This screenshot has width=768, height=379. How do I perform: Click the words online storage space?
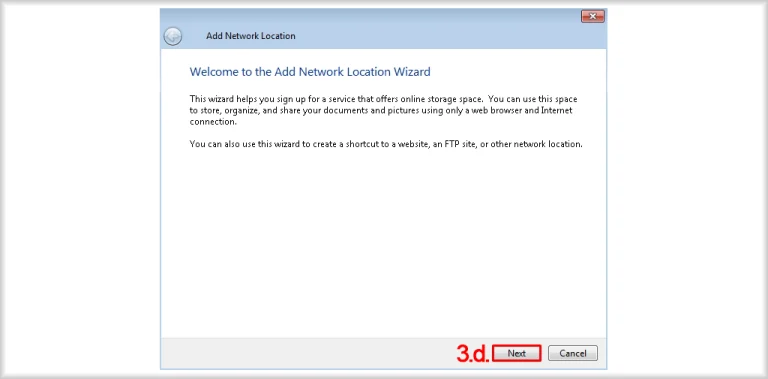(x=426, y=99)
